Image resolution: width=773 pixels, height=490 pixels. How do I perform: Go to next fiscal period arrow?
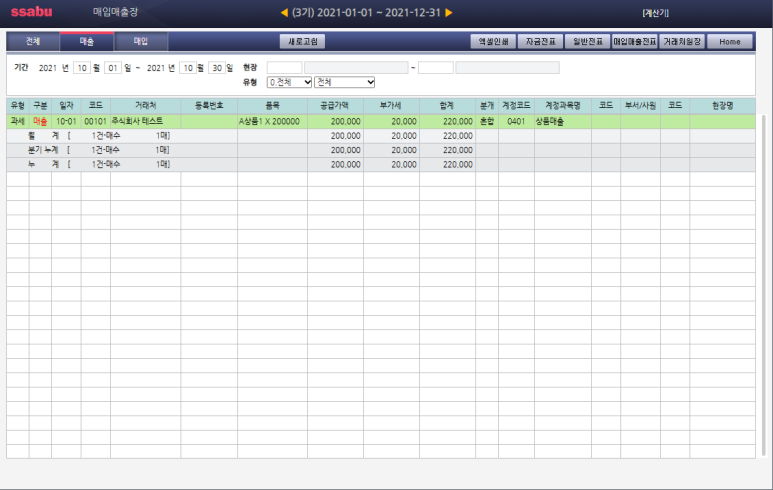pos(449,13)
